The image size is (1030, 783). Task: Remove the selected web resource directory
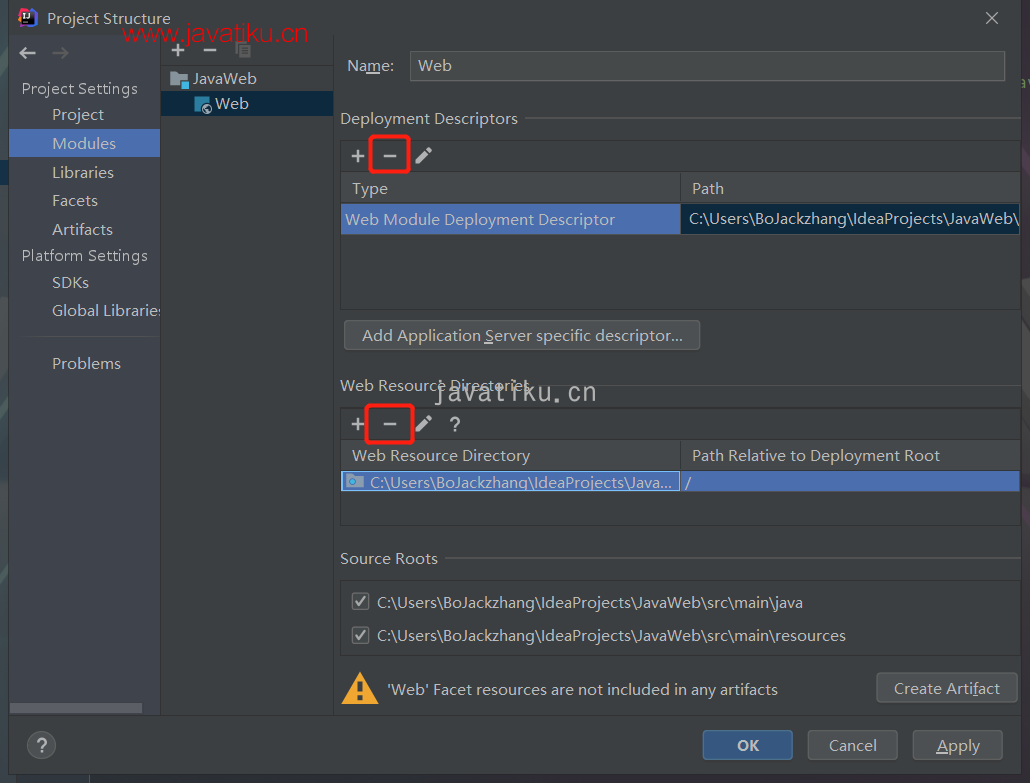[390, 424]
